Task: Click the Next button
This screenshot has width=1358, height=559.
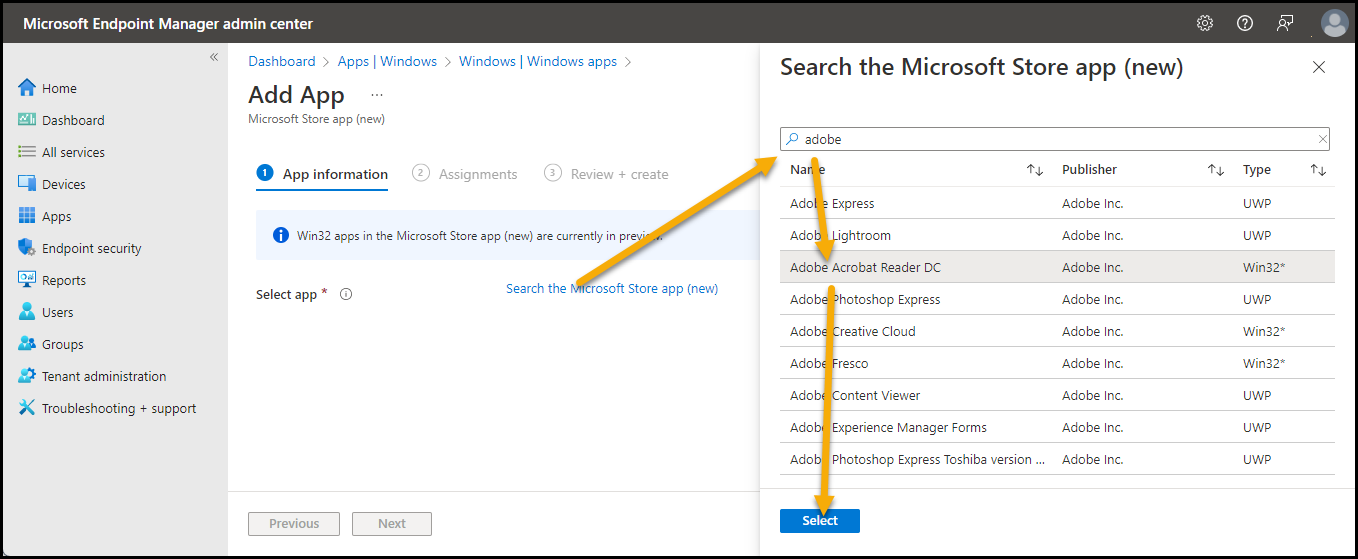Action: pyautogui.click(x=392, y=524)
